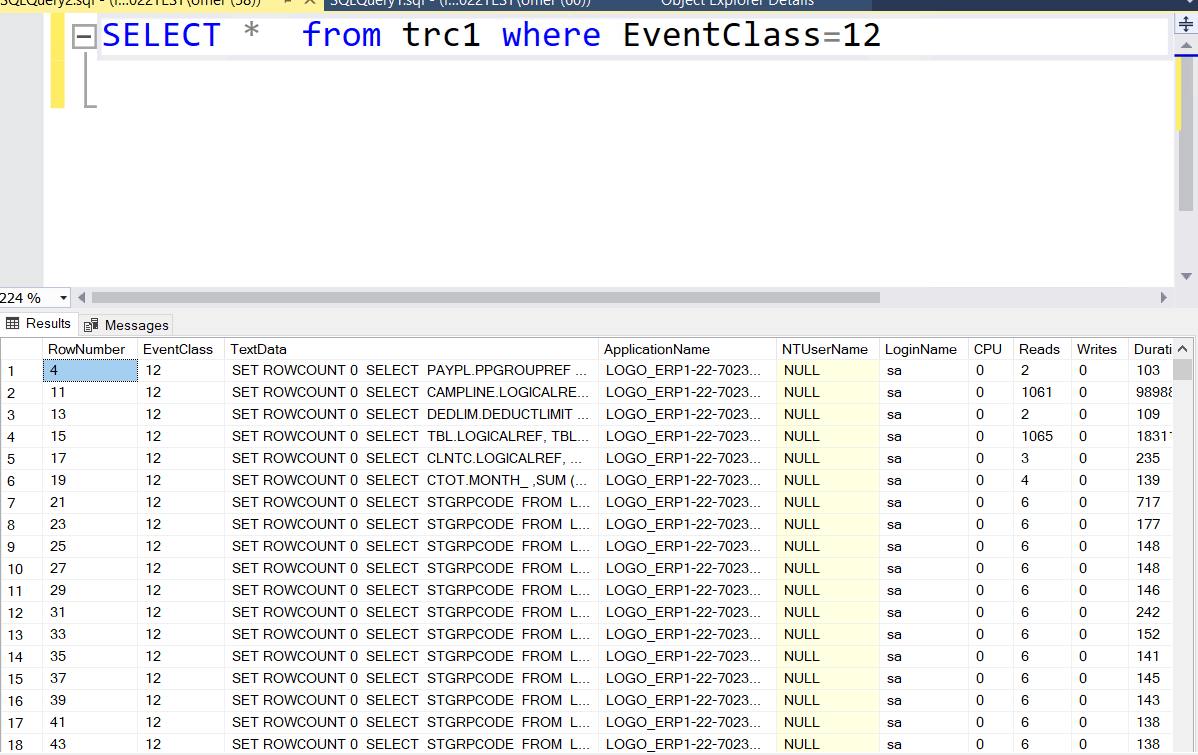Image resolution: width=1198 pixels, height=755 pixels.
Task: Click TextData cell containing DEDLIM.DEDUCTLIMIT
Action: tap(412, 414)
